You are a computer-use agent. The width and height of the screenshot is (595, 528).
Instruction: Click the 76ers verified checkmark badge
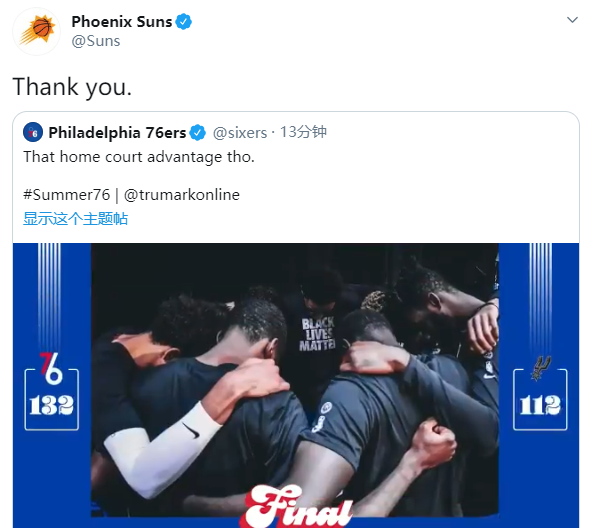click(x=197, y=132)
